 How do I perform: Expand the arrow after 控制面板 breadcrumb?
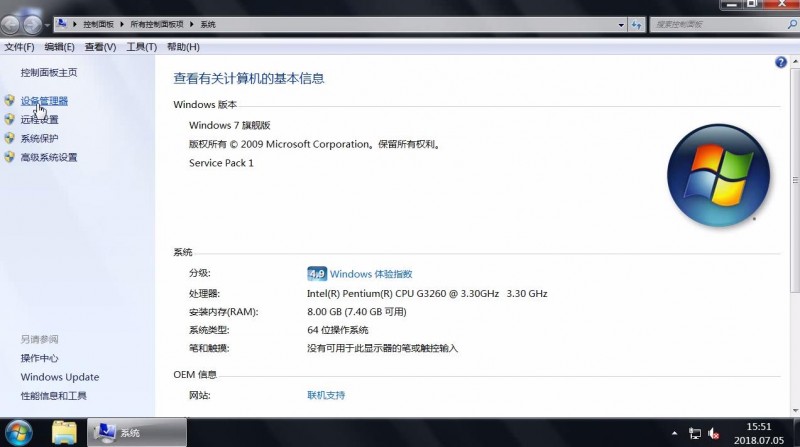122,24
